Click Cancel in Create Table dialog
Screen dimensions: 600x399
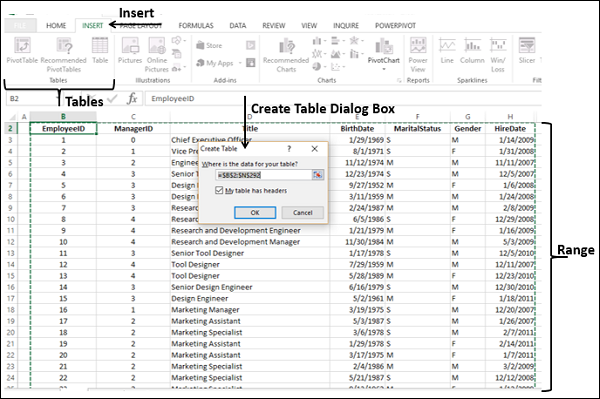(303, 213)
